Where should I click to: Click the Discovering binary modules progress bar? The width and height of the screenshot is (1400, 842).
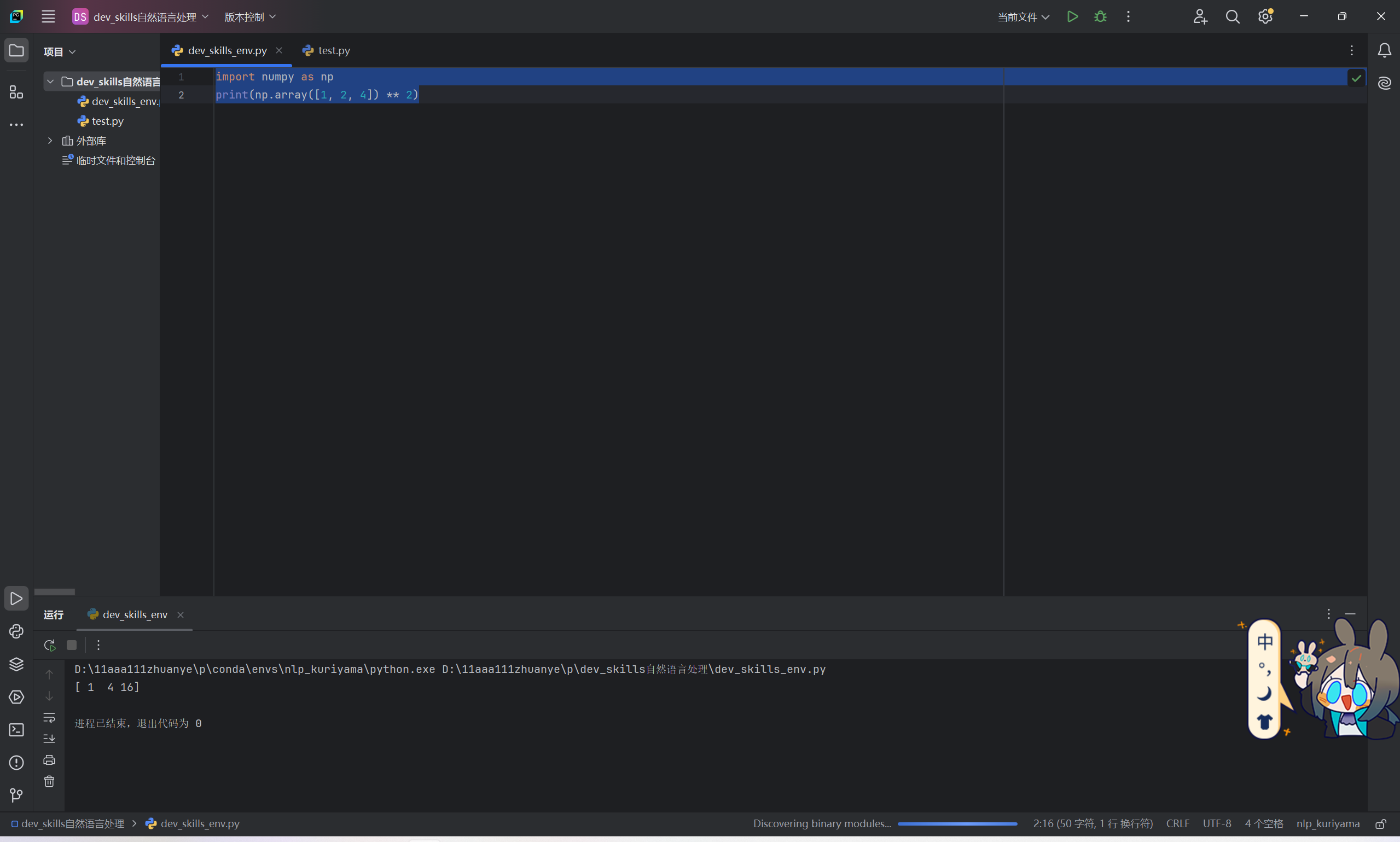click(x=957, y=823)
